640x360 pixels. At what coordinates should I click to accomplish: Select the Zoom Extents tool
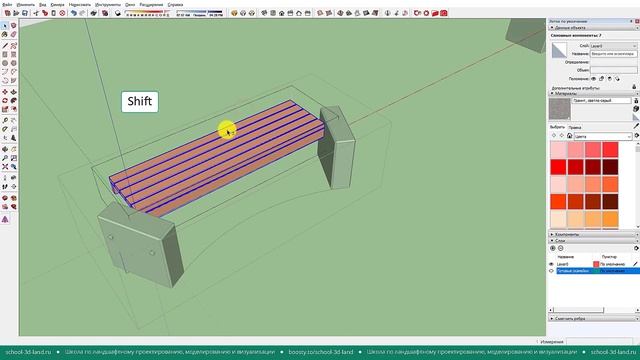5,167
